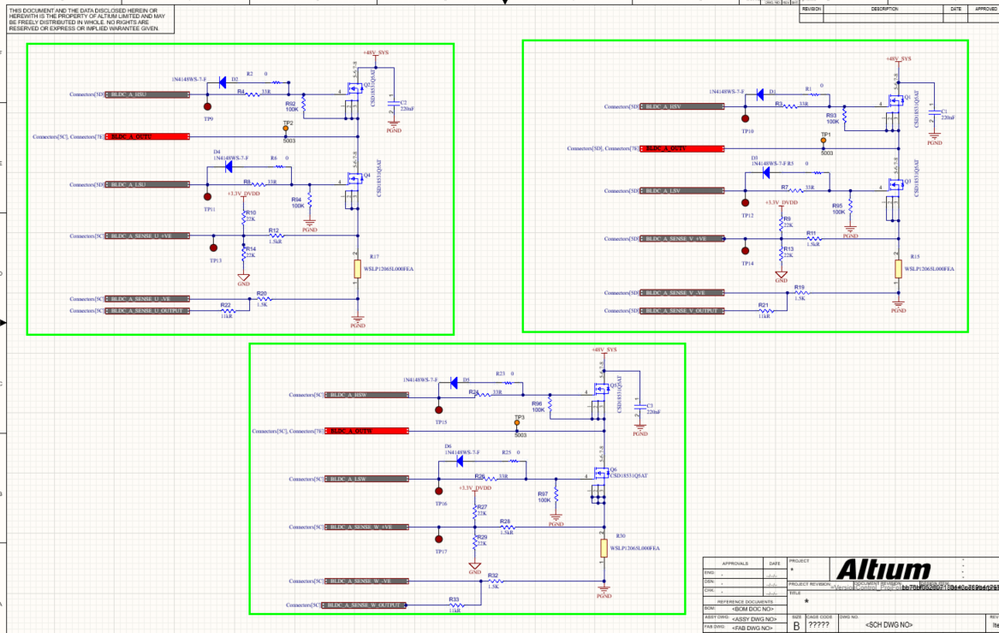Select resistor R22 11kR
Image resolution: width=999 pixels, height=633 pixels.
tap(228, 311)
